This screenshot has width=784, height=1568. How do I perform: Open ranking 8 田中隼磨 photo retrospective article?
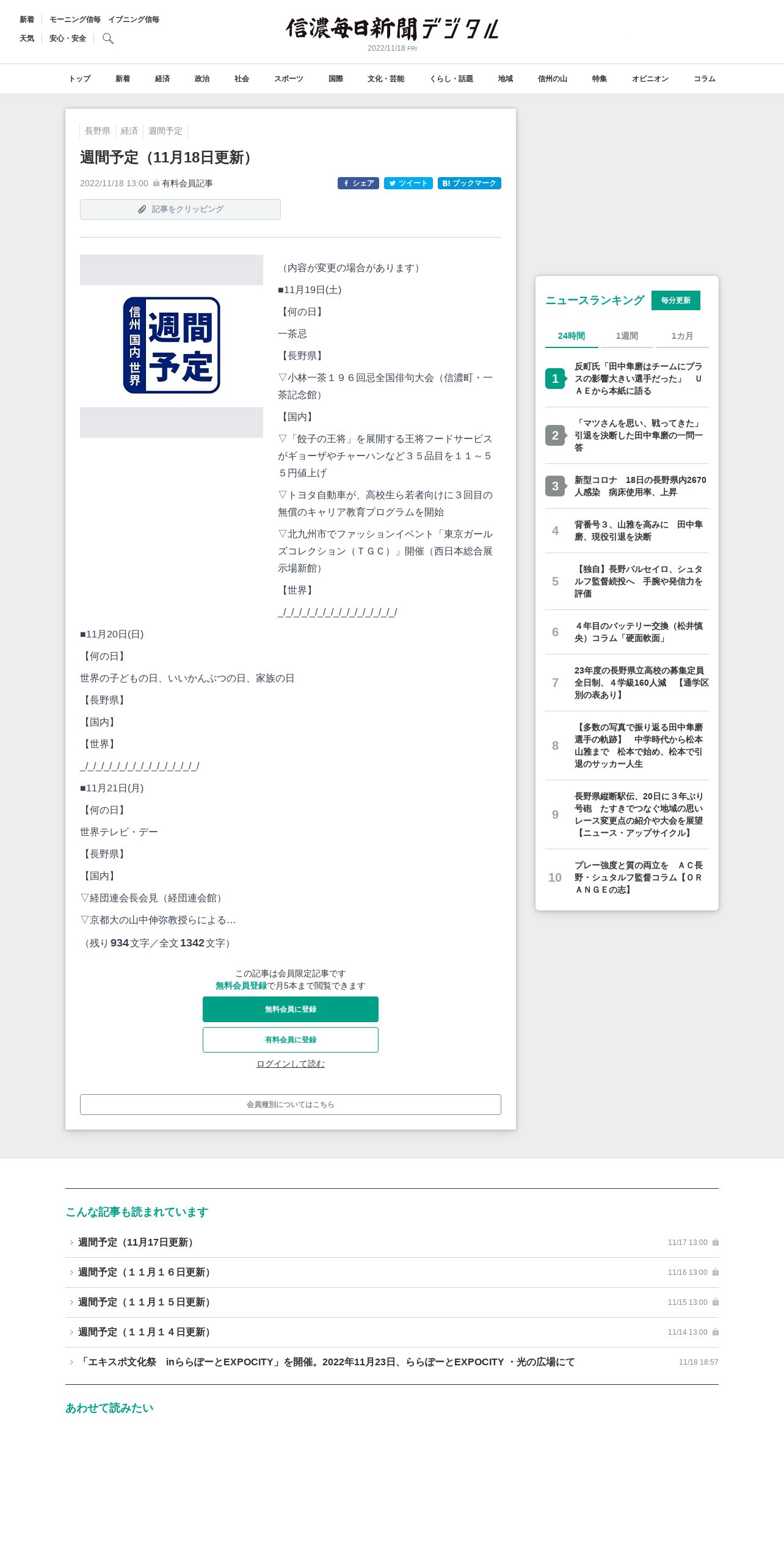627,746
